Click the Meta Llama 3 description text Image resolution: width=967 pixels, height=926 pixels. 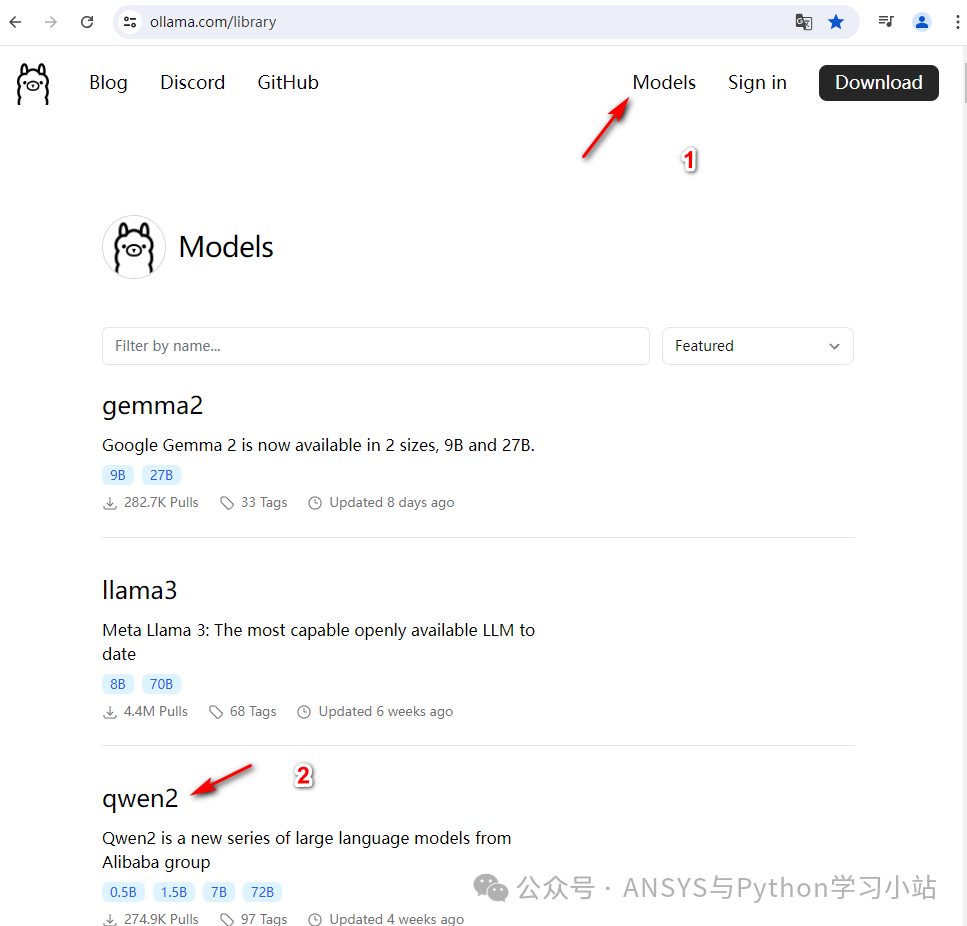[318, 642]
